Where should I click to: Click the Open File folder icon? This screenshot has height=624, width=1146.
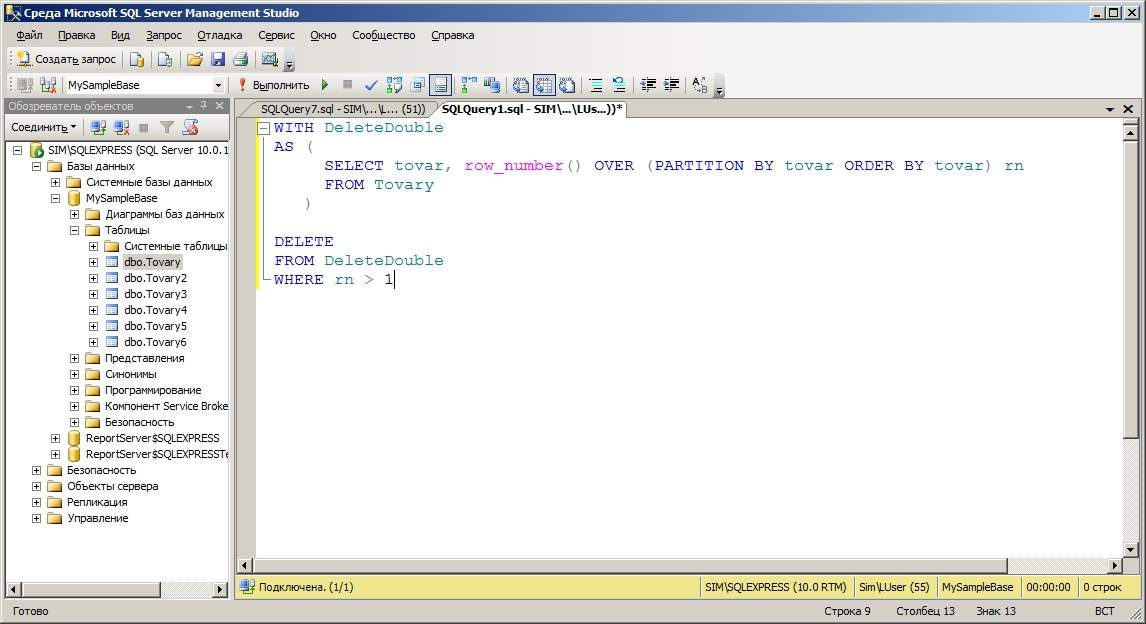pyautogui.click(x=194, y=59)
